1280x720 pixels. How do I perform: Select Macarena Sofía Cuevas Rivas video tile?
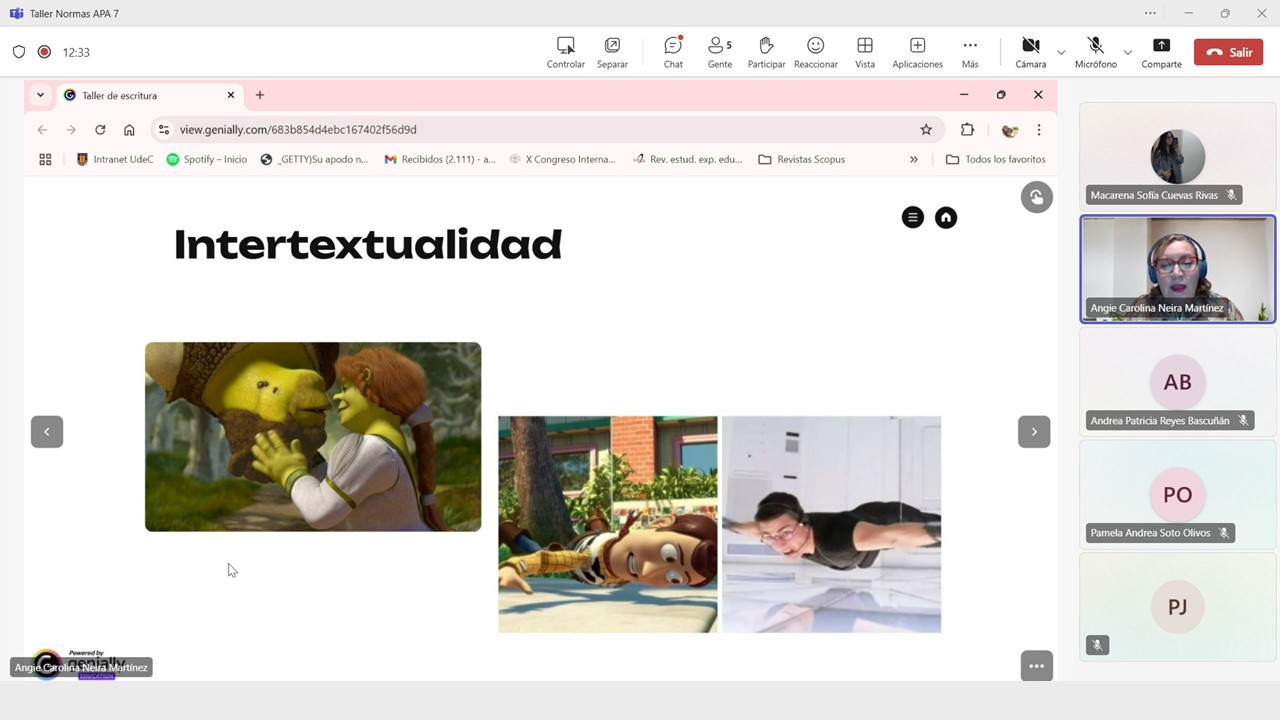tap(1178, 156)
